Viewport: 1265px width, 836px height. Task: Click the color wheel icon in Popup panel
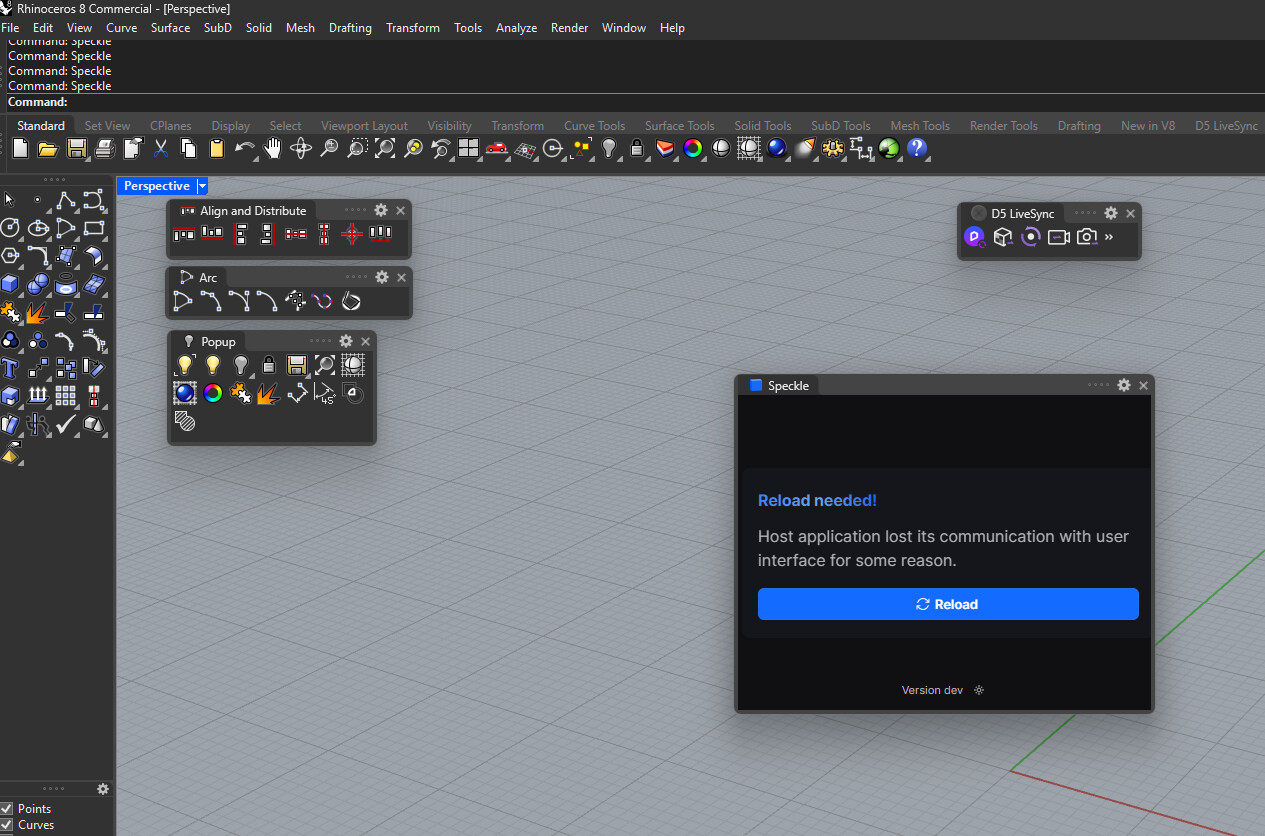click(212, 393)
